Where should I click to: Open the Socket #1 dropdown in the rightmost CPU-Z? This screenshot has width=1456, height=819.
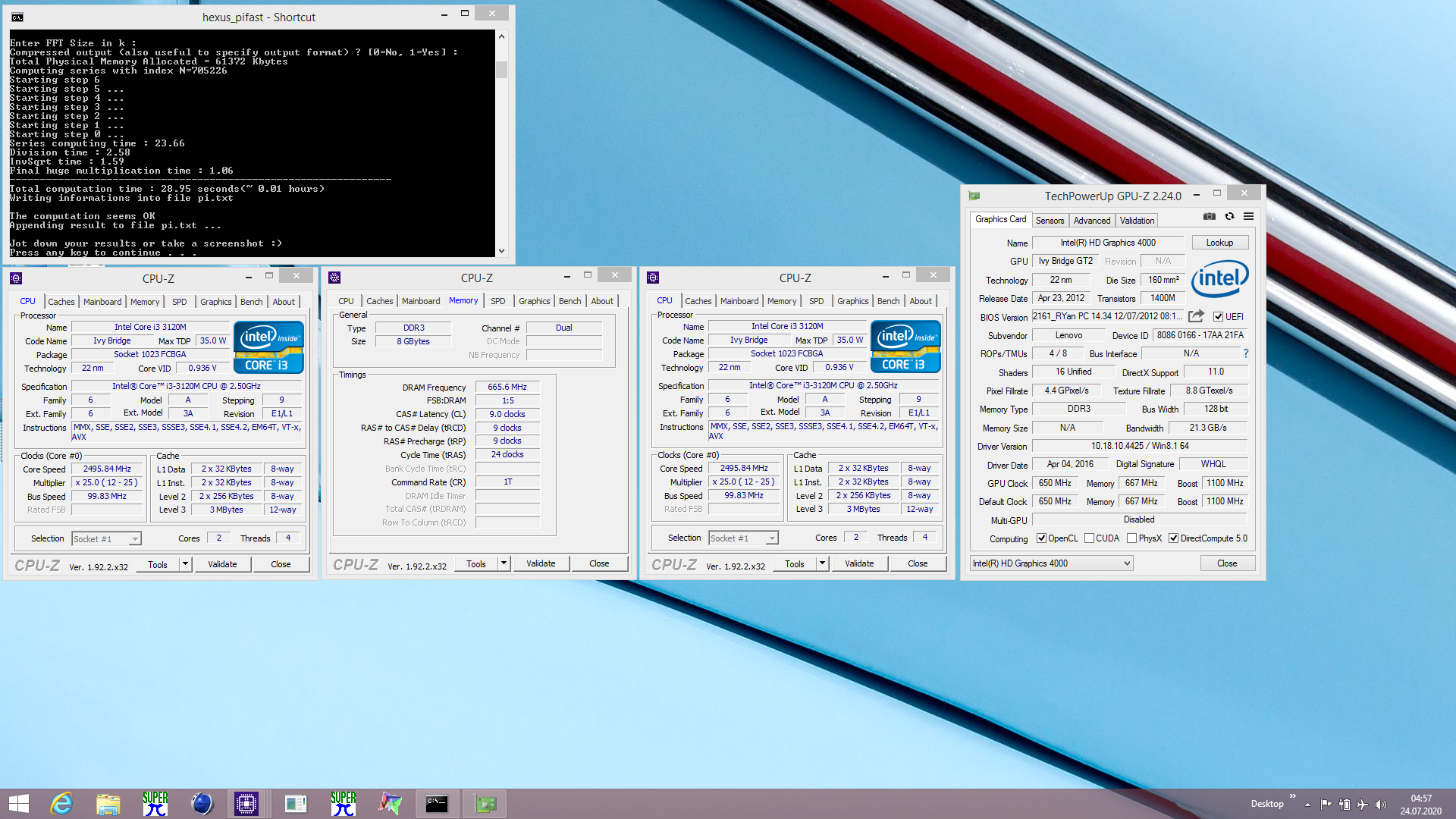coord(772,538)
